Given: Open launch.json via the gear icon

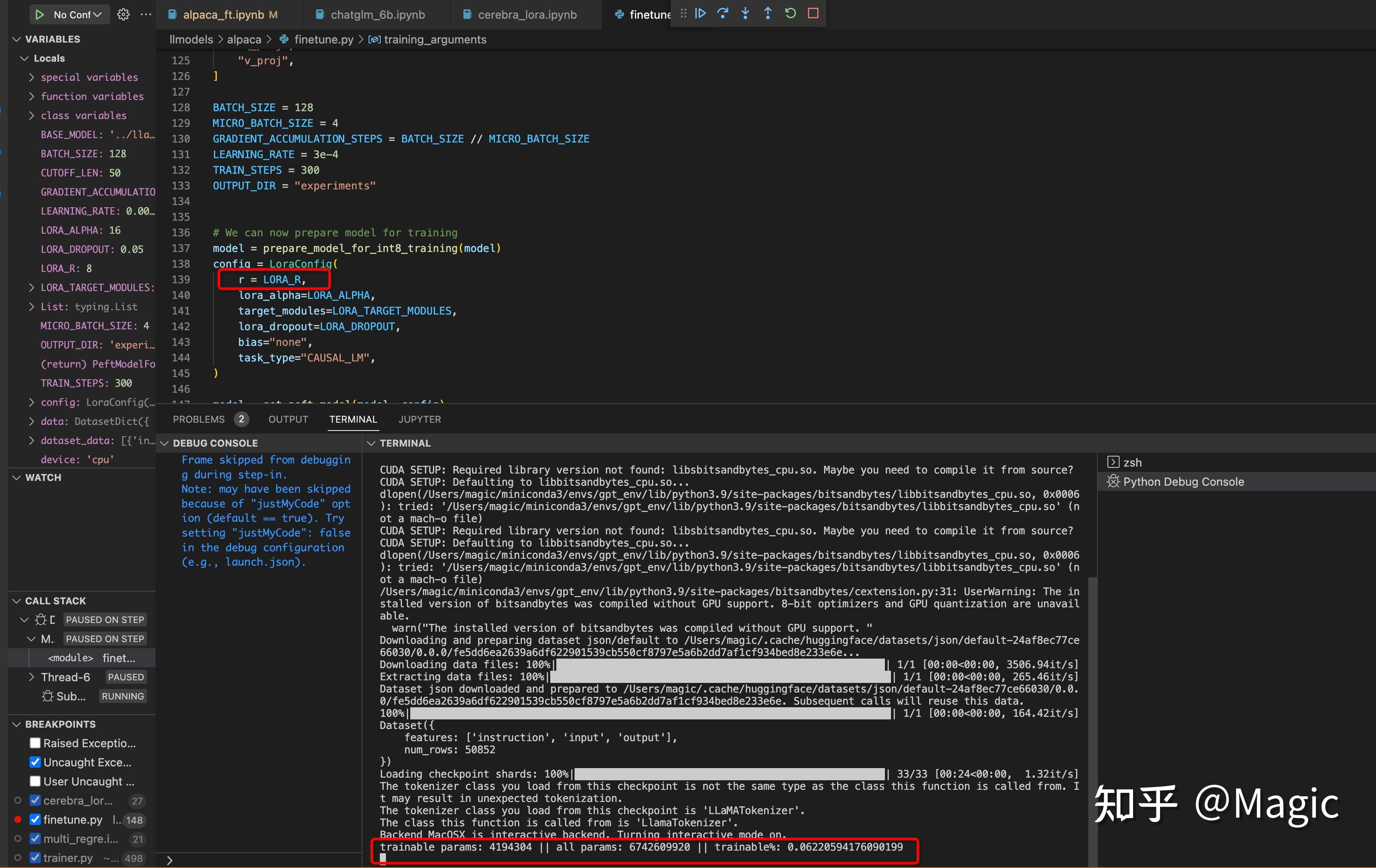Looking at the screenshot, I should [x=123, y=14].
